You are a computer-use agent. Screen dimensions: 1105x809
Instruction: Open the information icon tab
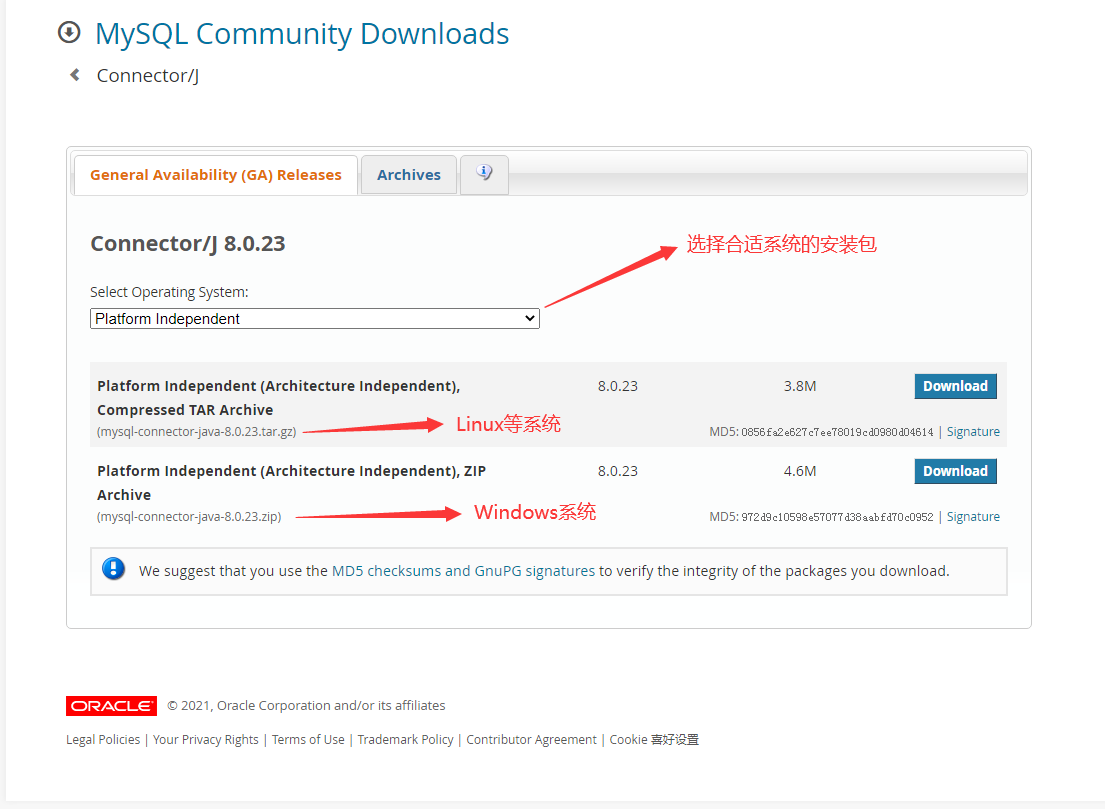pos(484,173)
